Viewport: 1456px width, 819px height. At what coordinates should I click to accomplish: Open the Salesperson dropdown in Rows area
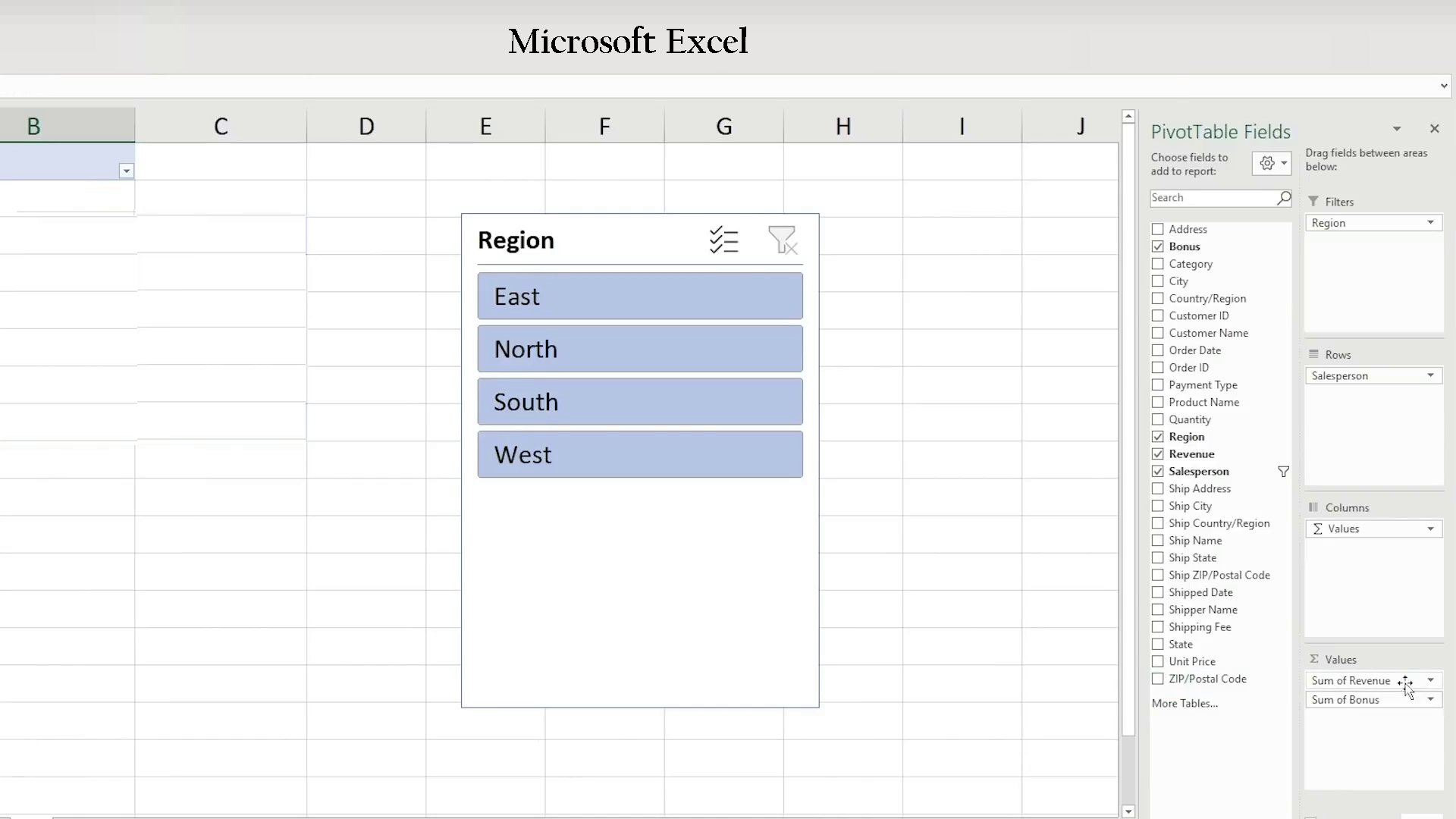click(x=1430, y=376)
